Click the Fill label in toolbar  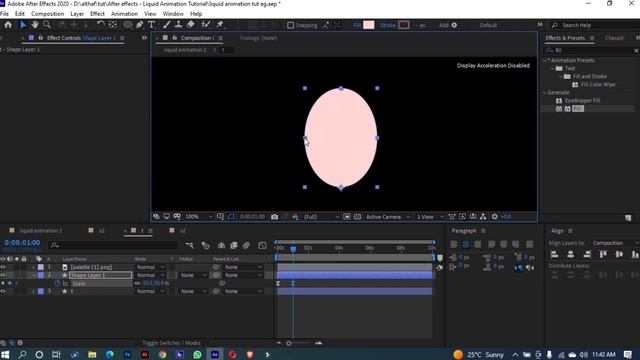pos(357,25)
